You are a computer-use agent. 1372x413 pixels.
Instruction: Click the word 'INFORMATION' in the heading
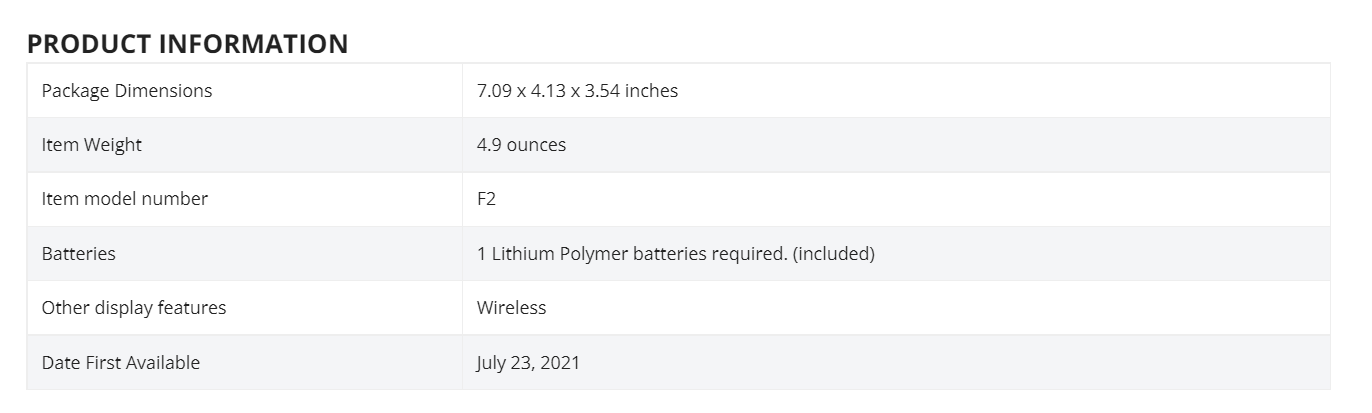[x=254, y=44]
